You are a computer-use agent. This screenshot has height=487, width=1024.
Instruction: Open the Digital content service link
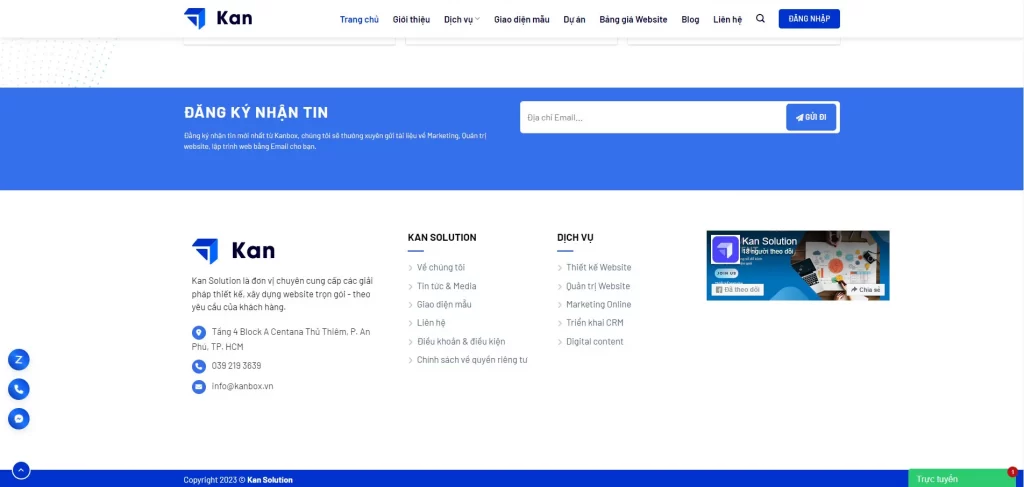[595, 341]
